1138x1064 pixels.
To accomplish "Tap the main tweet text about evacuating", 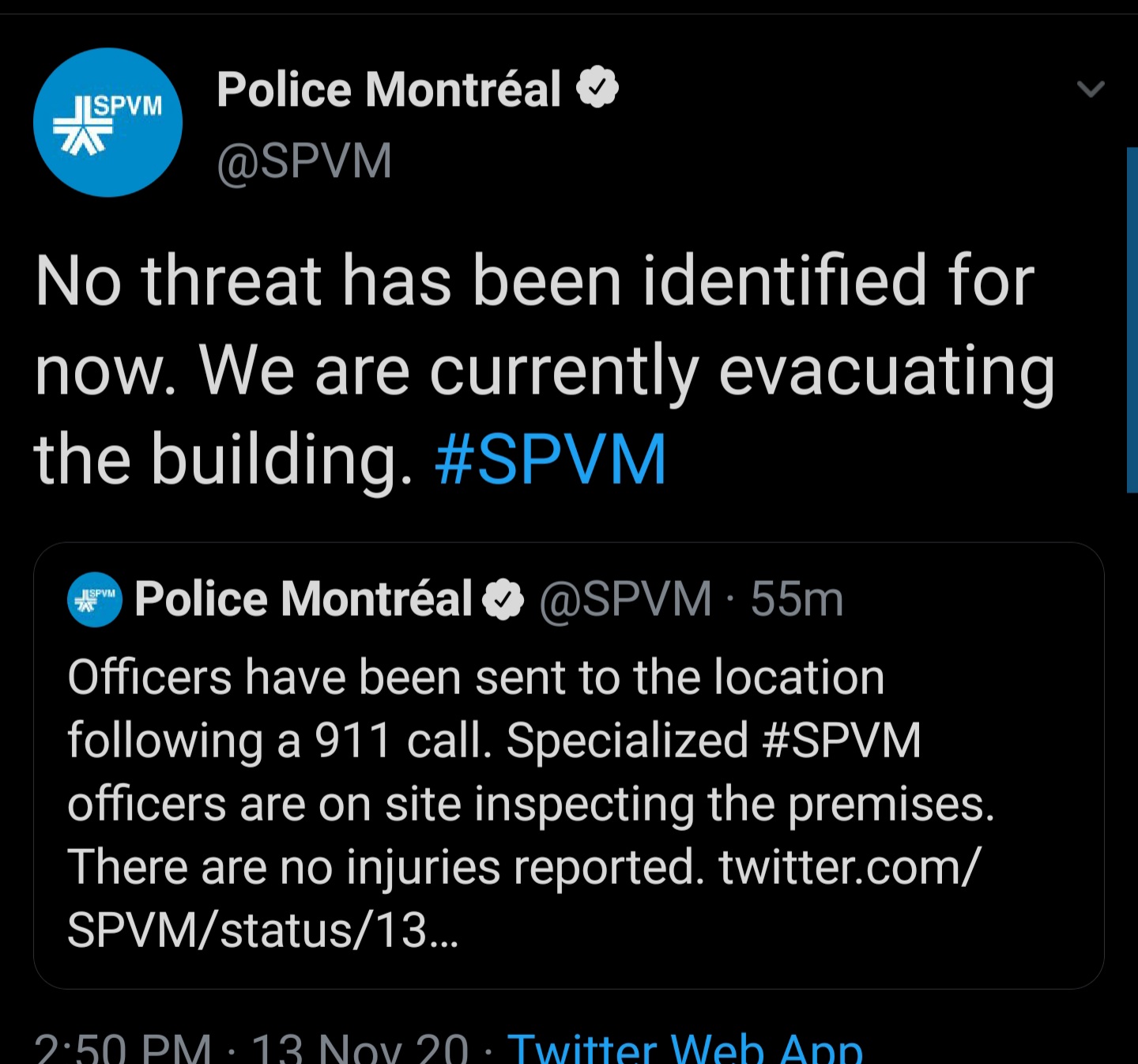I will coord(545,370).
